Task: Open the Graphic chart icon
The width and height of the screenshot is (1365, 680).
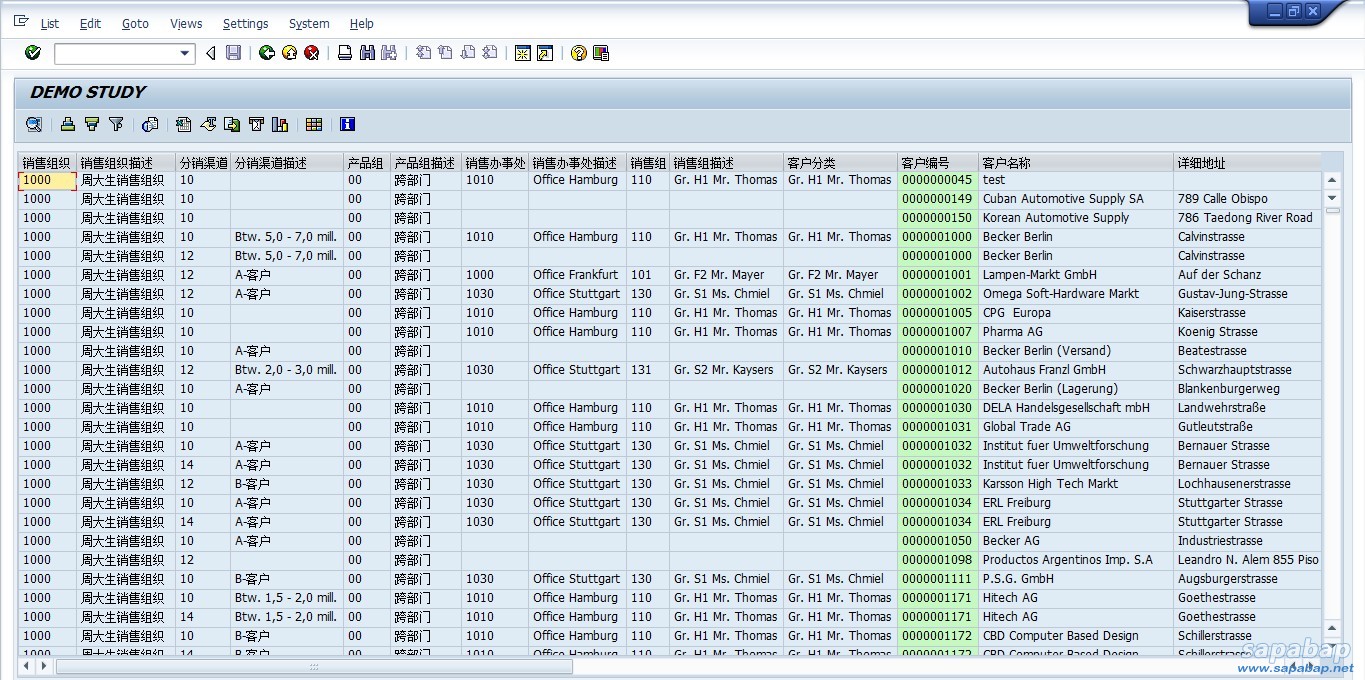Action: pos(280,124)
